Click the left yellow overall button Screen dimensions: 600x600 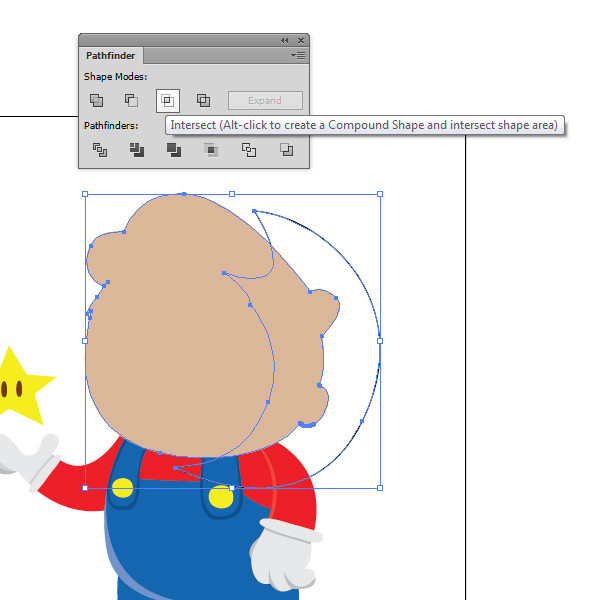122,488
